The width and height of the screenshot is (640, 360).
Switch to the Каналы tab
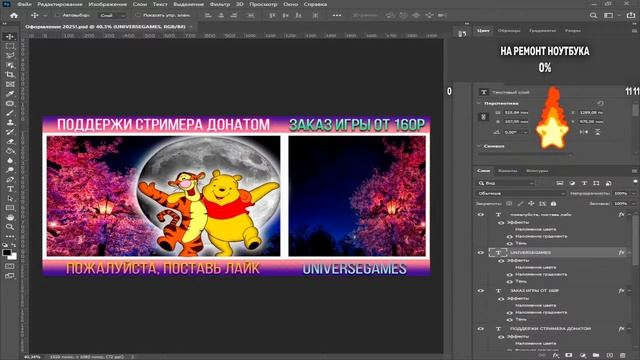[x=507, y=171]
